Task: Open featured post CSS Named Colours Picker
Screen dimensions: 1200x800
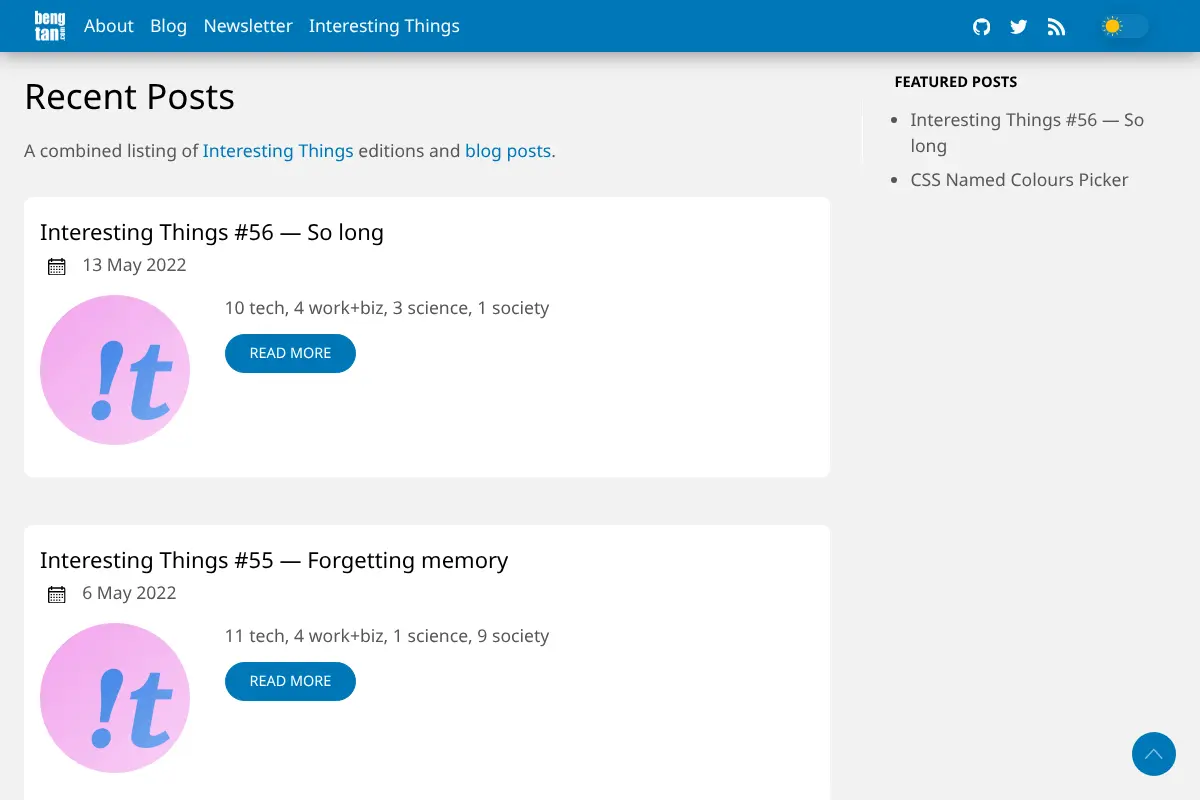Action: (1019, 180)
